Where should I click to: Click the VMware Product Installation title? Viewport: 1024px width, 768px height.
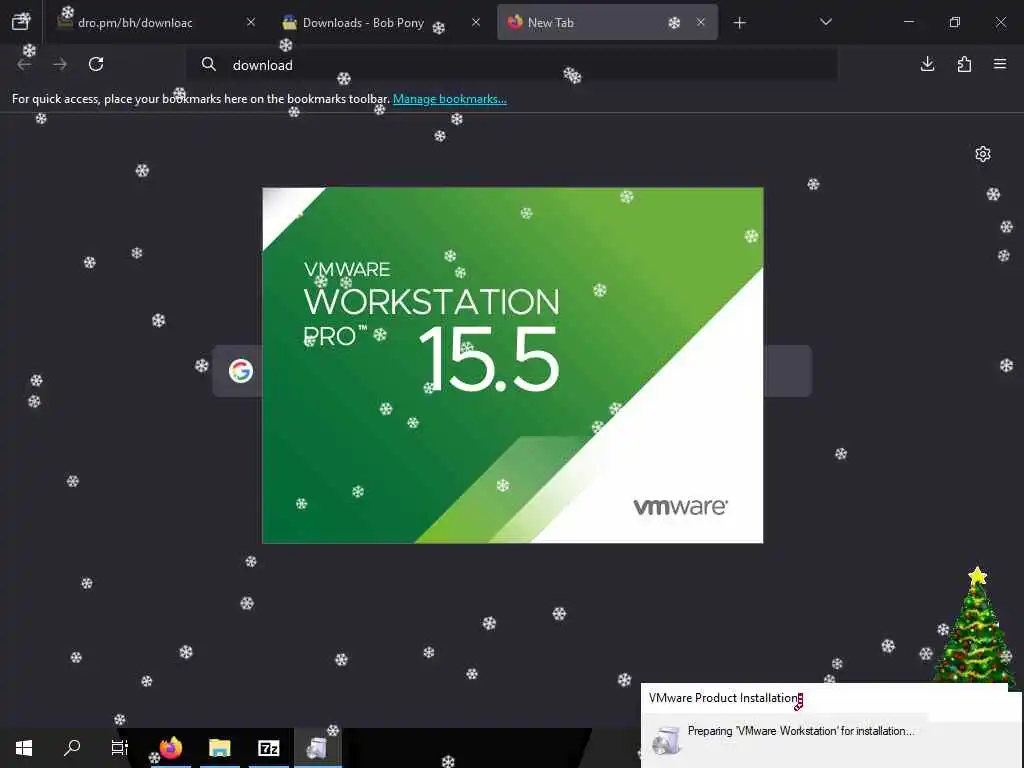tap(724, 698)
